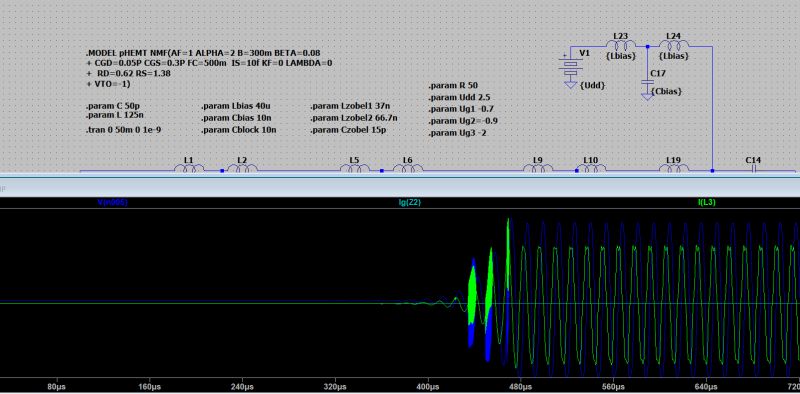This screenshot has width=800, height=394.
Task: Click the junction node between L9 and L10
Action: point(577,171)
